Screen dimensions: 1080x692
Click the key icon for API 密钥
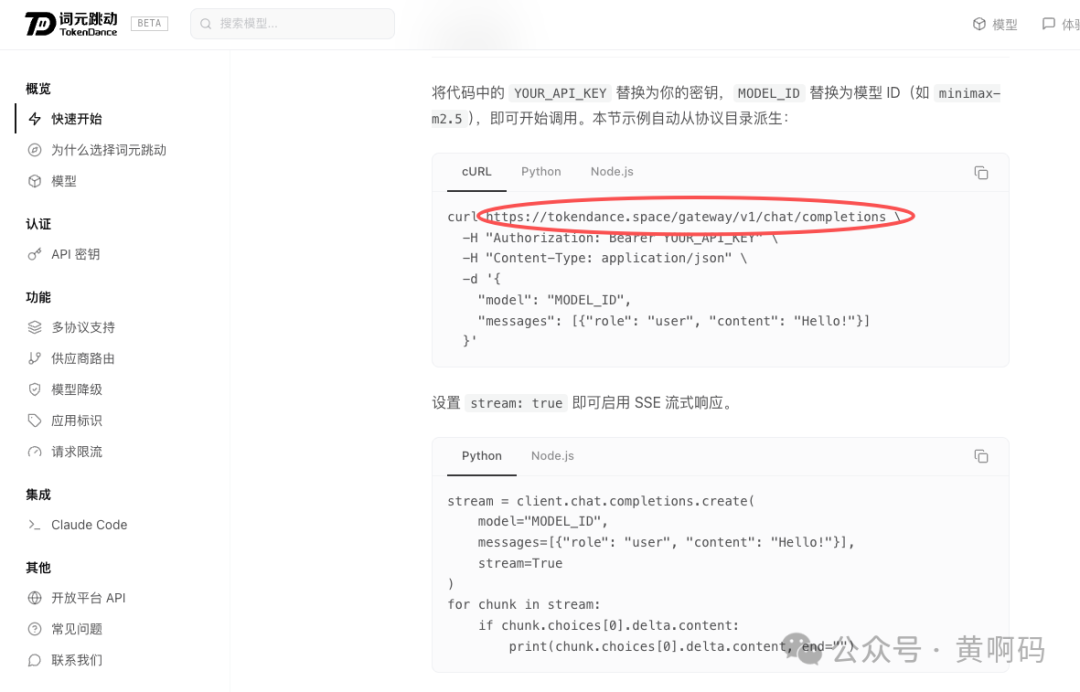(34, 255)
